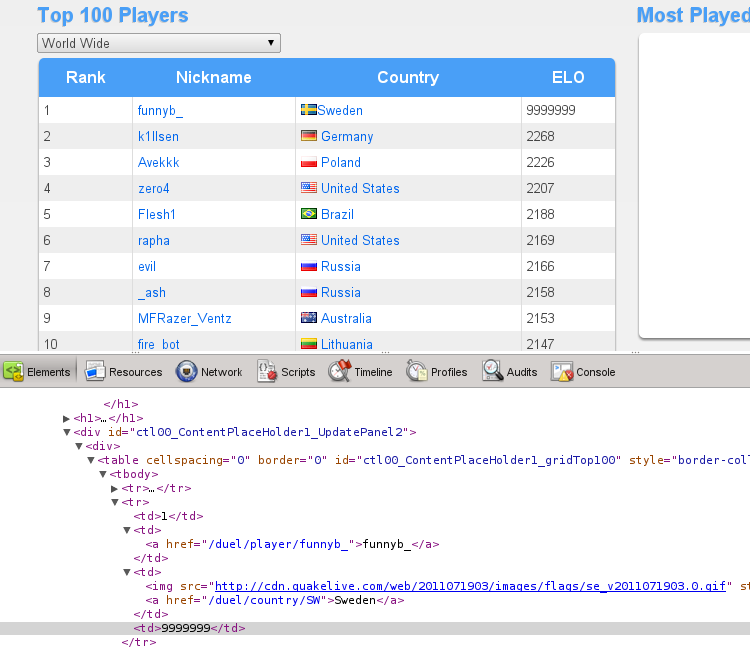750x647 pixels.
Task: Open the Network panel icon
Action: tap(187, 372)
